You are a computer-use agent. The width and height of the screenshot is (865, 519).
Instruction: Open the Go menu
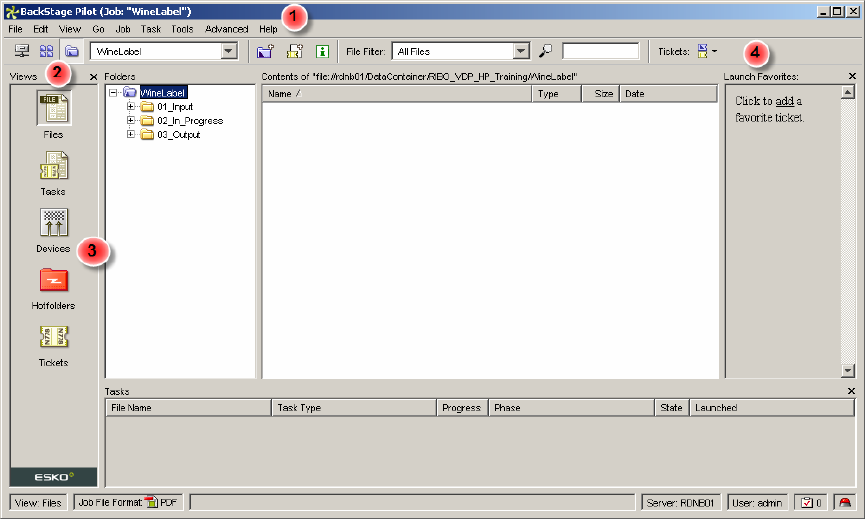98,29
